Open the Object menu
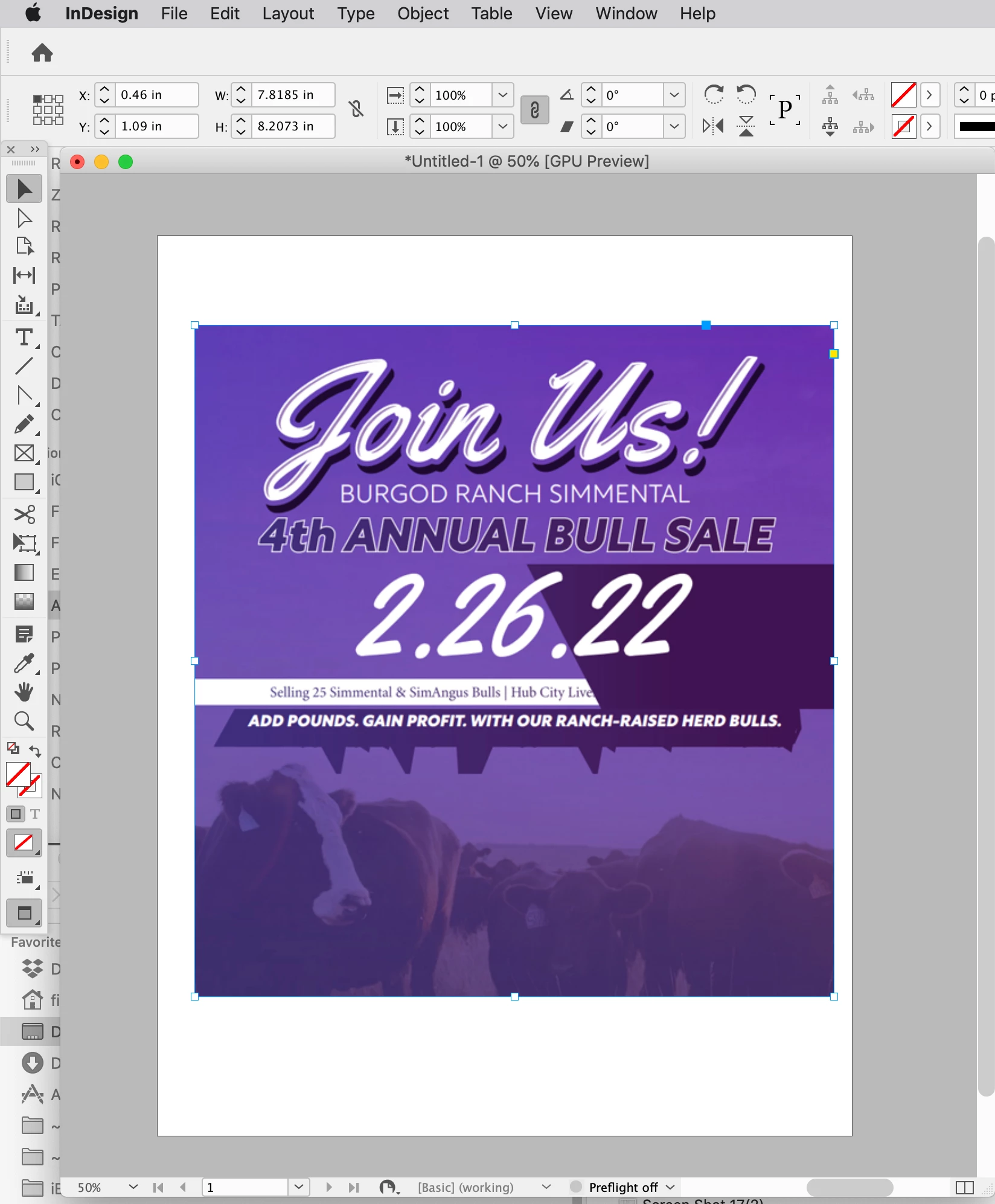Screen dimensions: 995x1204 pos(423,13)
